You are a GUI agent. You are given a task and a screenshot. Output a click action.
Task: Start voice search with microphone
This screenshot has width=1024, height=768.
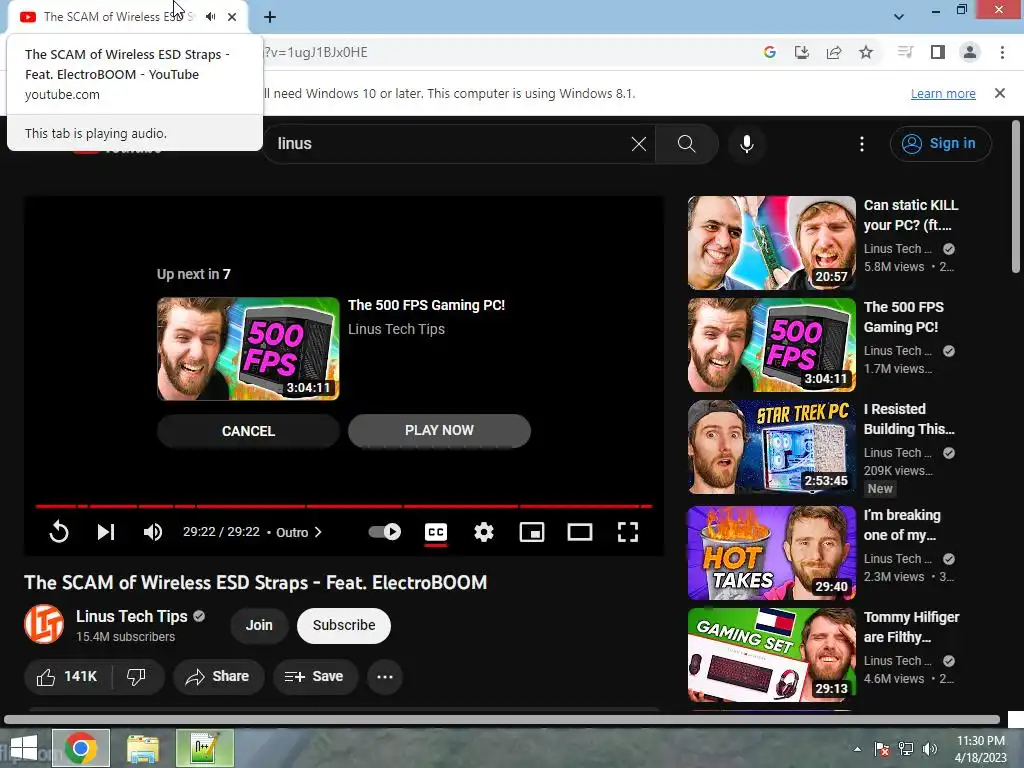746,144
